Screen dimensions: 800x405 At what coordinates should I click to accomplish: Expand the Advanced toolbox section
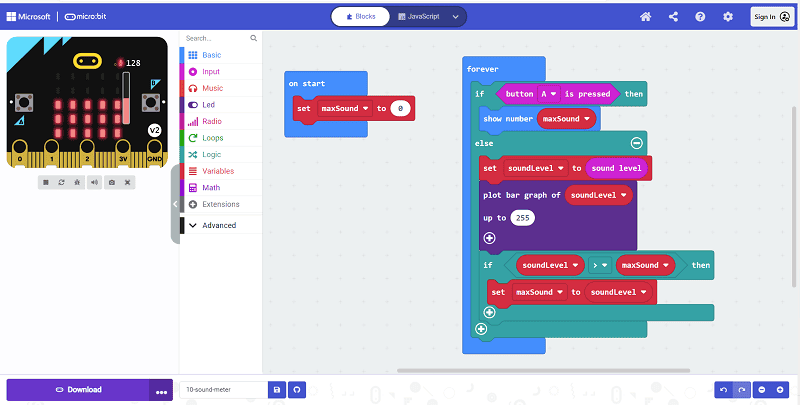coord(221,225)
